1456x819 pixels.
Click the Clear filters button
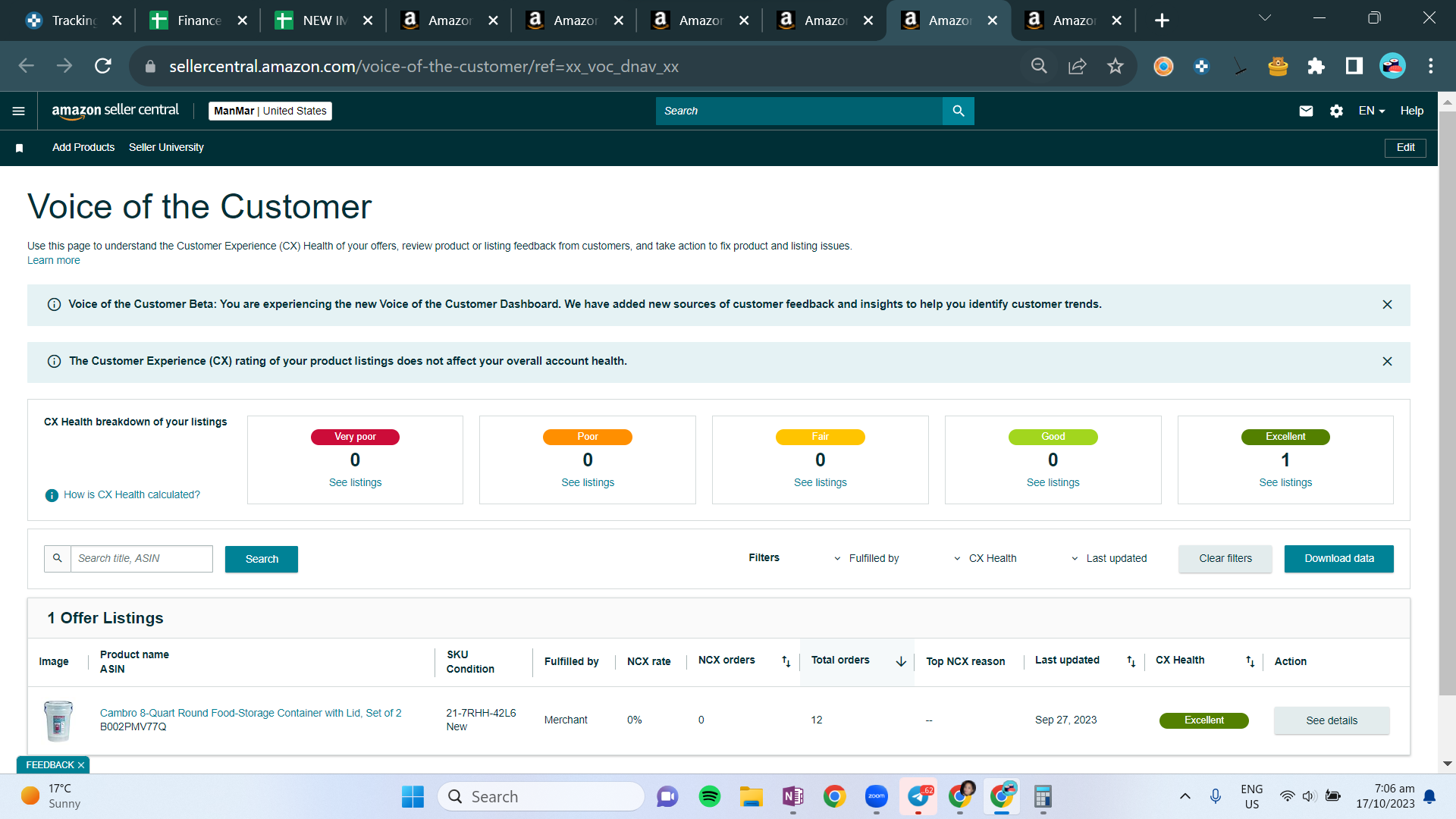click(x=1225, y=559)
